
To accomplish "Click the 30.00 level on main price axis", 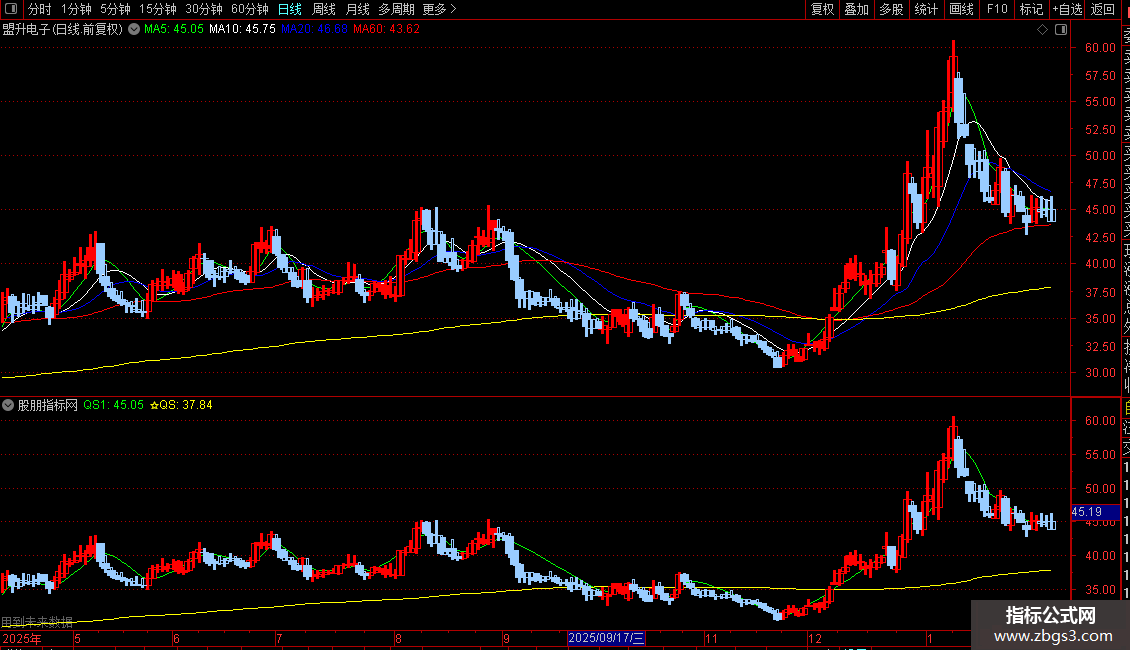I will tap(1100, 373).
